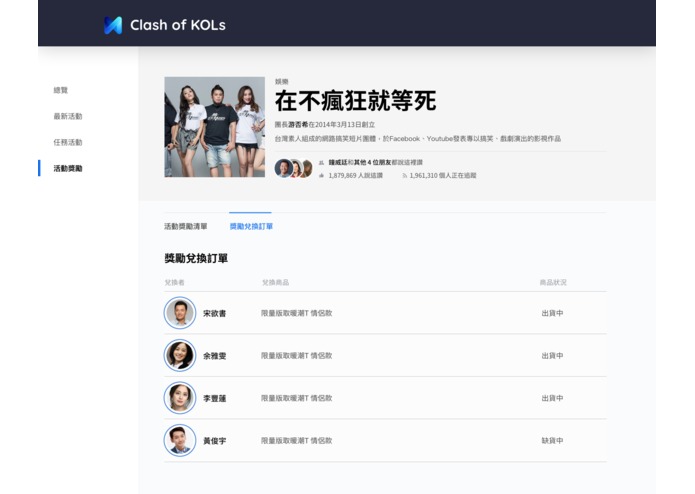The height and width of the screenshot is (494, 695).
Task: Select the name 李豐蓮
Action: [215, 398]
